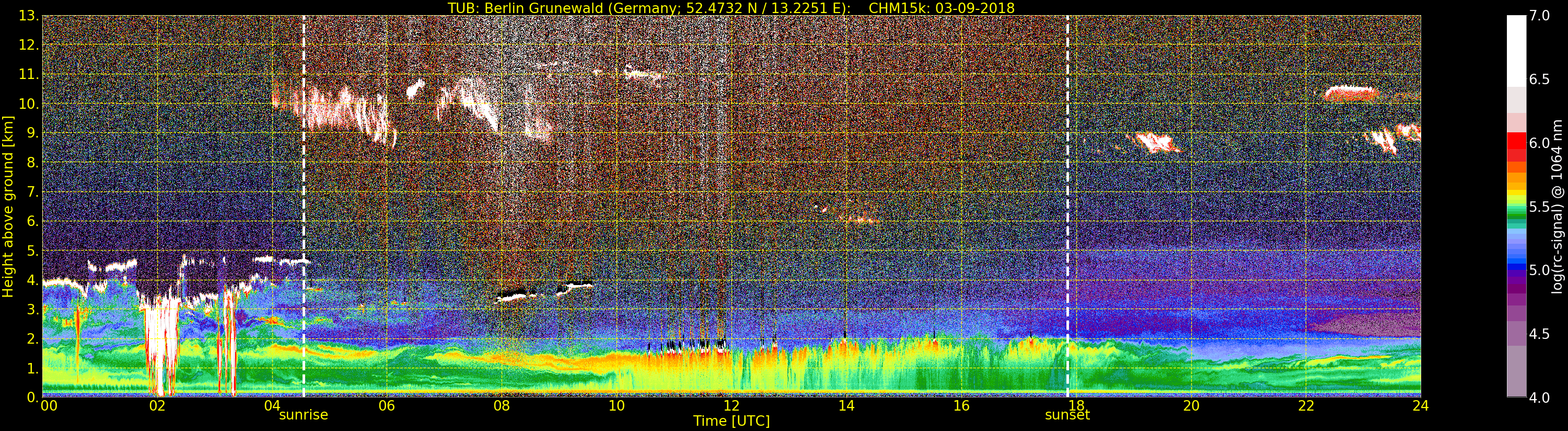The height and width of the screenshot is (431, 1568).
Task: Click the '04' tick on the time axis
Action: pos(272,406)
